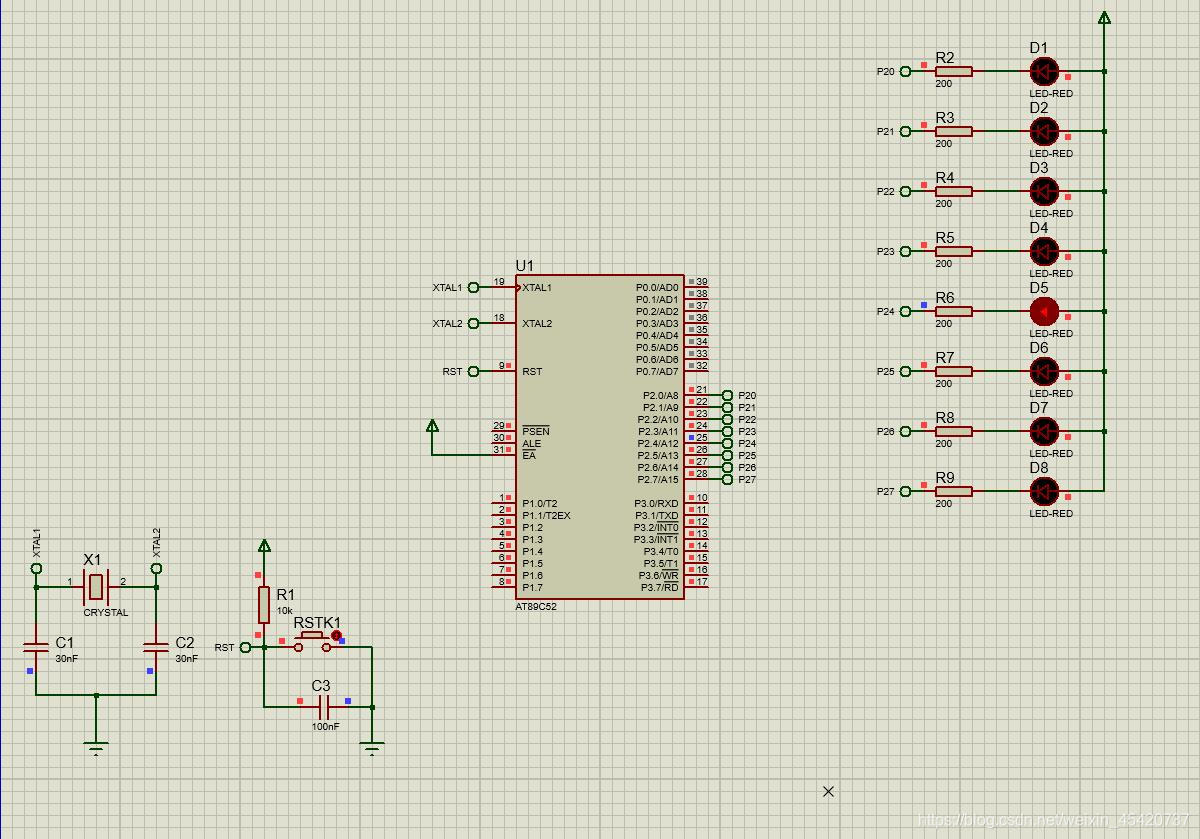Click P24 terminal at U1 pin 25
Screen dimensions: 1200x839
pos(727,444)
